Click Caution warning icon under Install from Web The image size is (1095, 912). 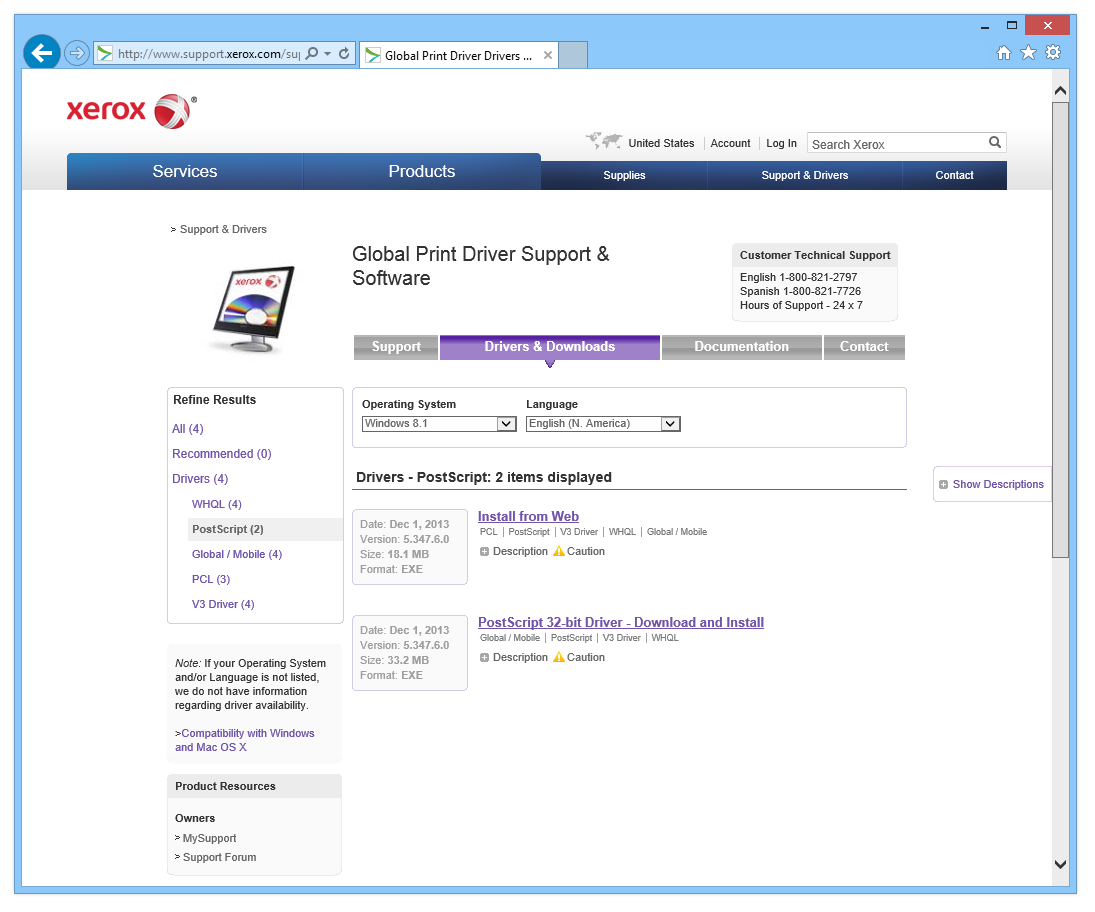pyautogui.click(x=559, y=551)
